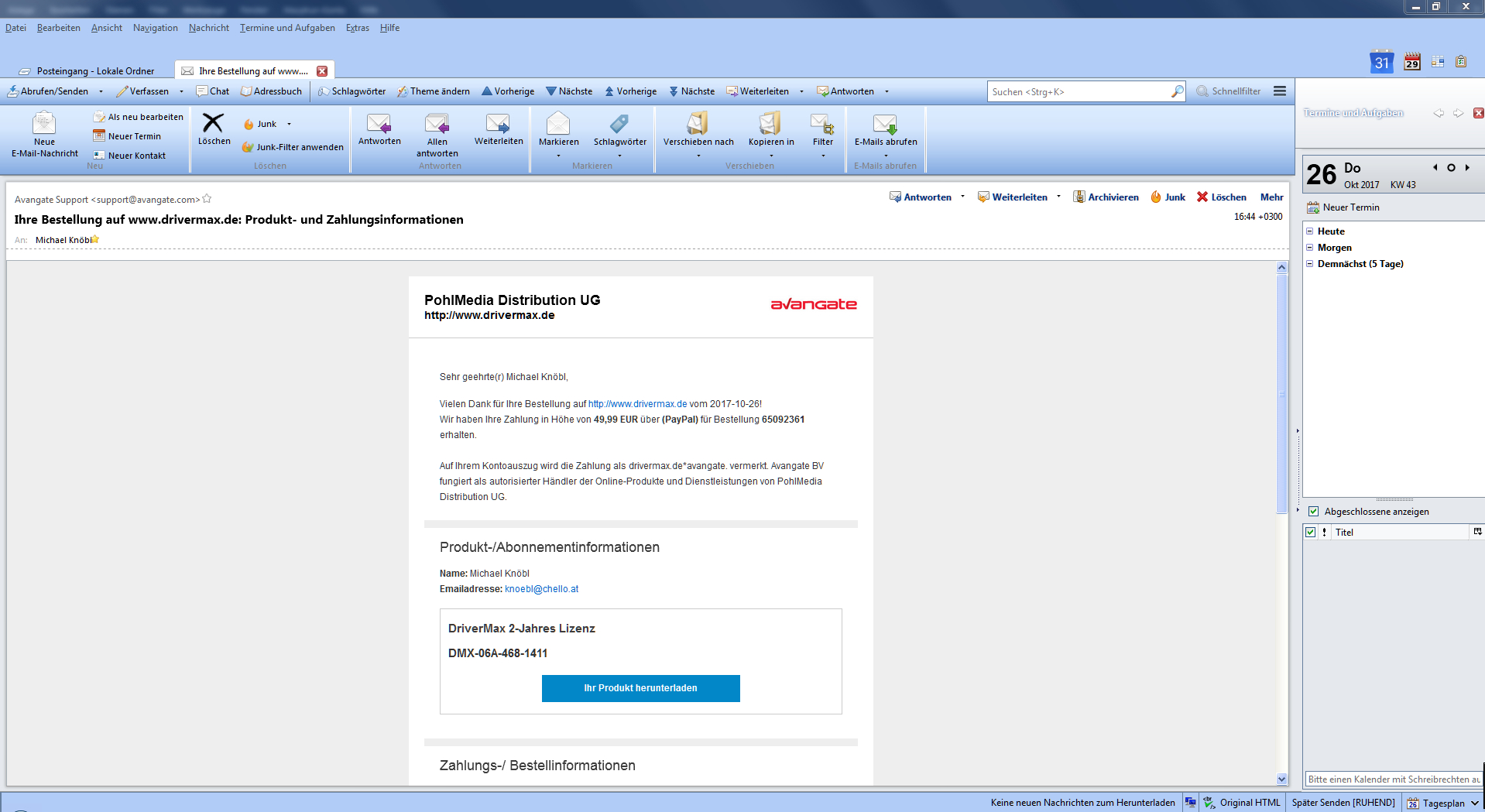Open the Datei menu
Image resolution: width=1485 pixels, height=812 pixels.
click(15, 28)
